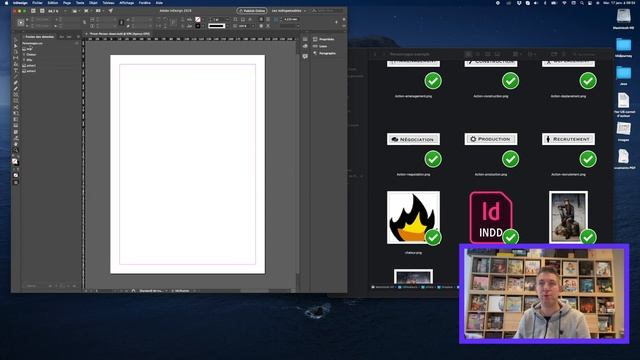Select the untitled document tab
Image resolution: width=640 pixels, height=360 pixels.
click(119, 34)
